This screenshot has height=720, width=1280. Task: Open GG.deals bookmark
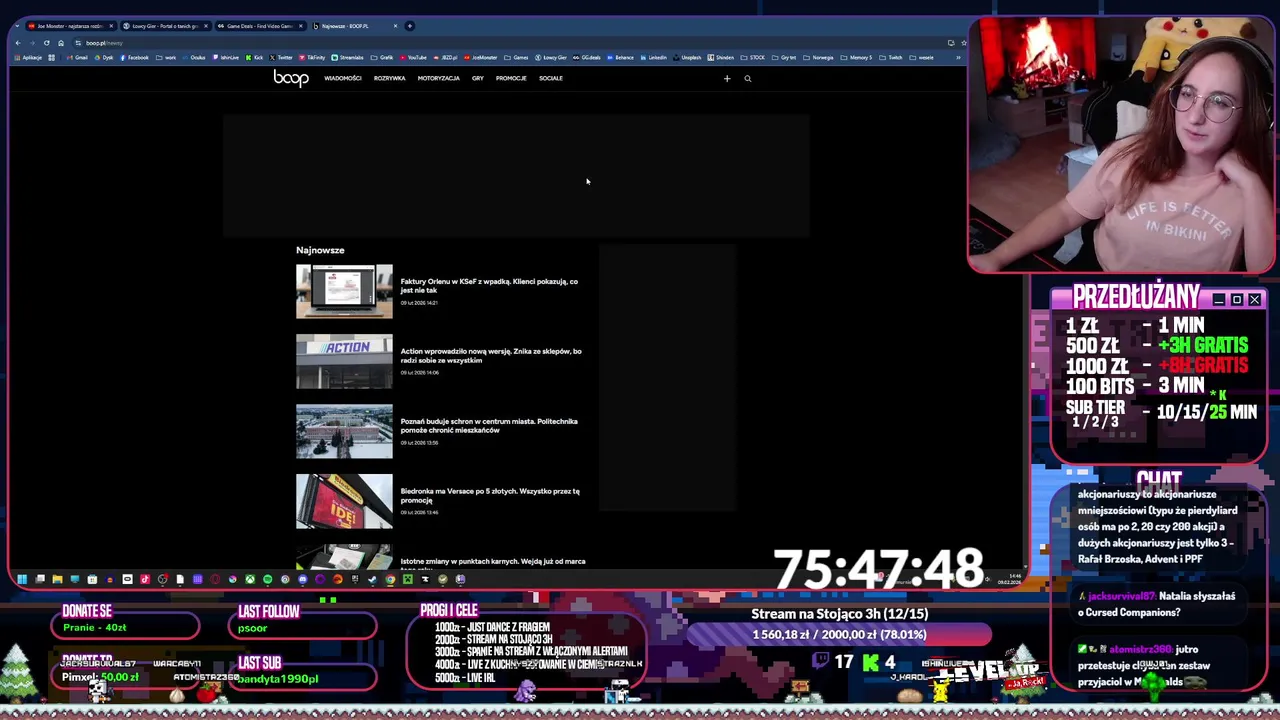pyautogui.click(x=586, y=57)
